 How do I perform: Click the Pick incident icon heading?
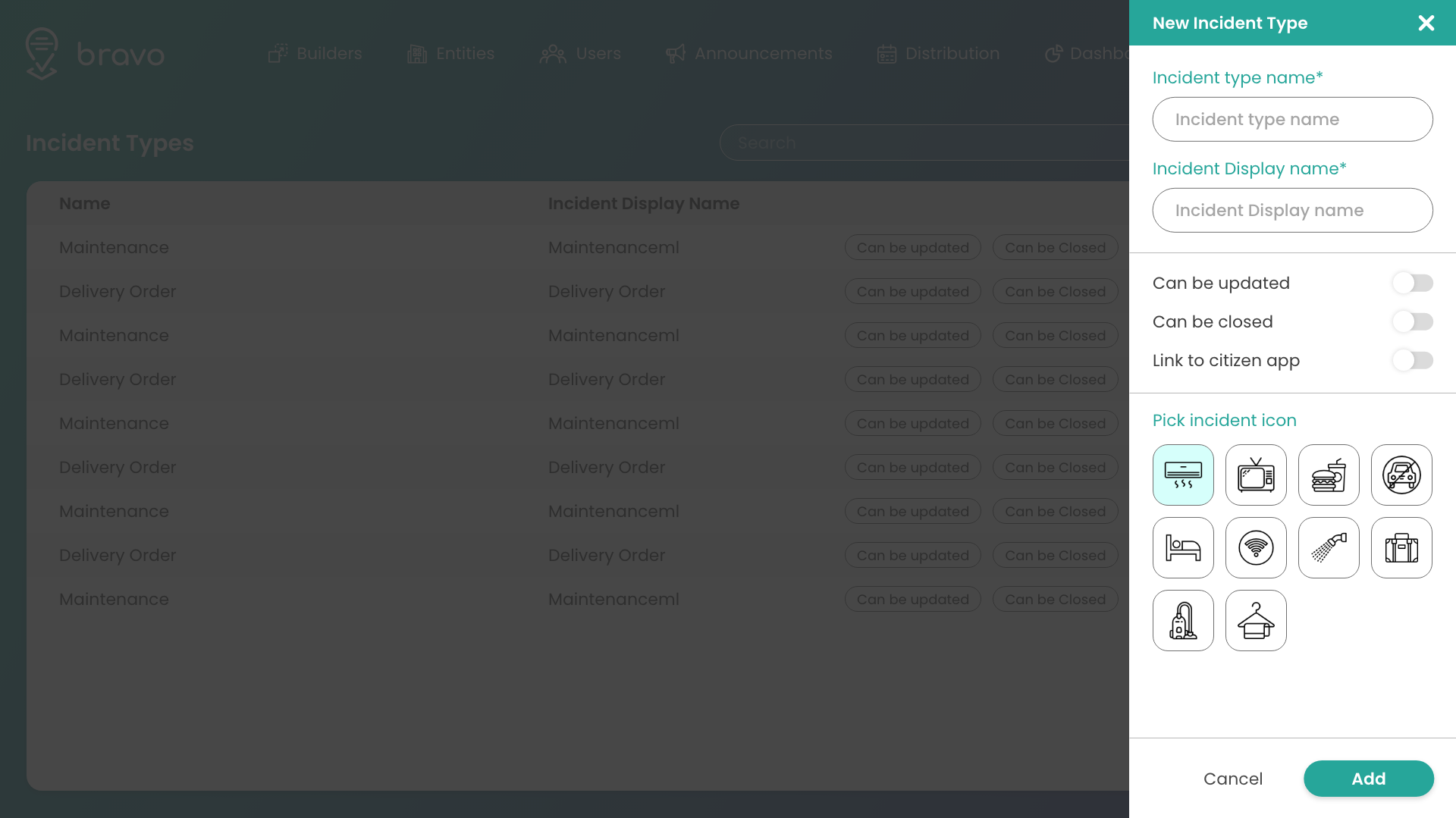[1224, 420]
